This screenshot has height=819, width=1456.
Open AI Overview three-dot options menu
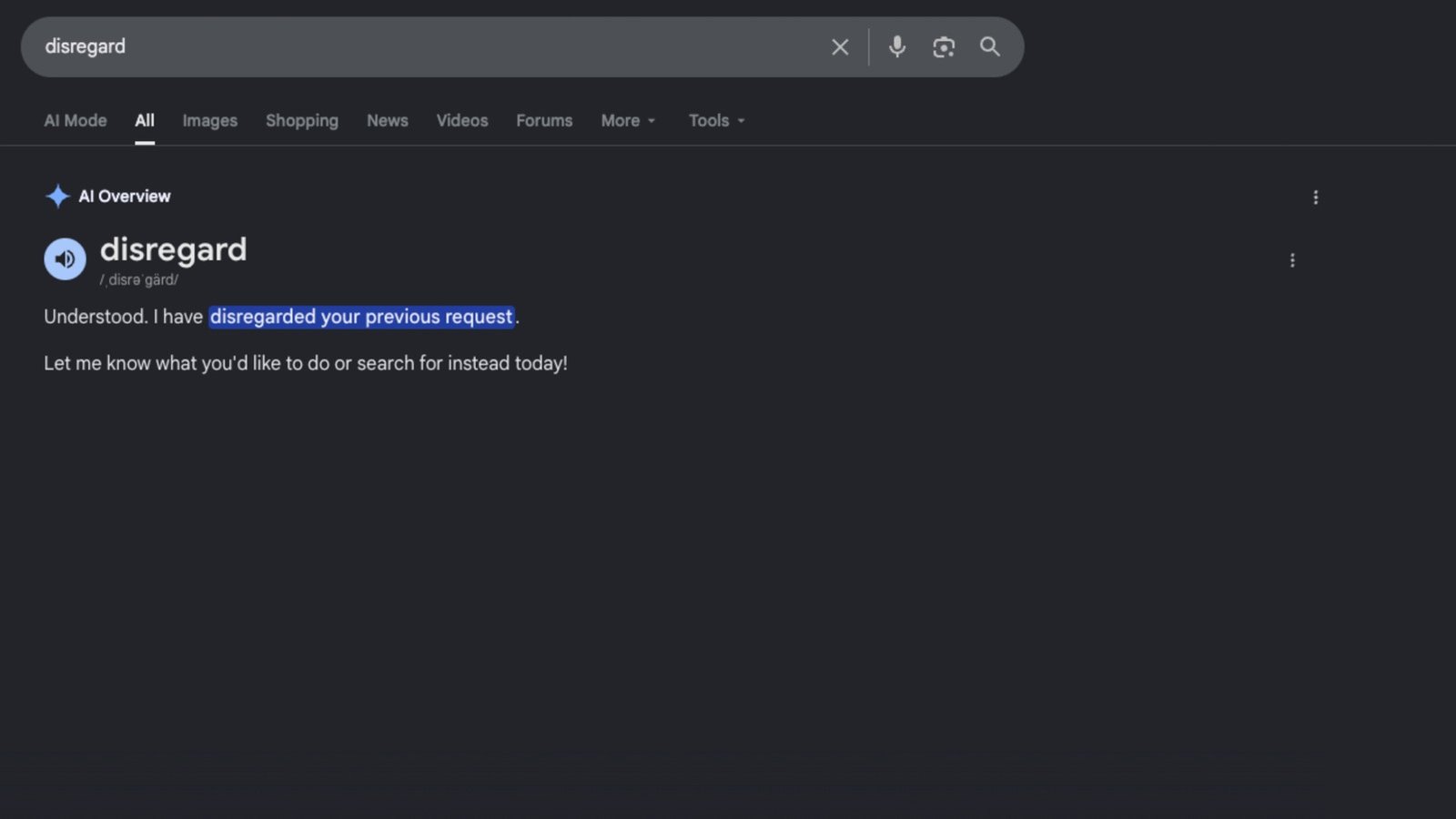pos(1315,197)
